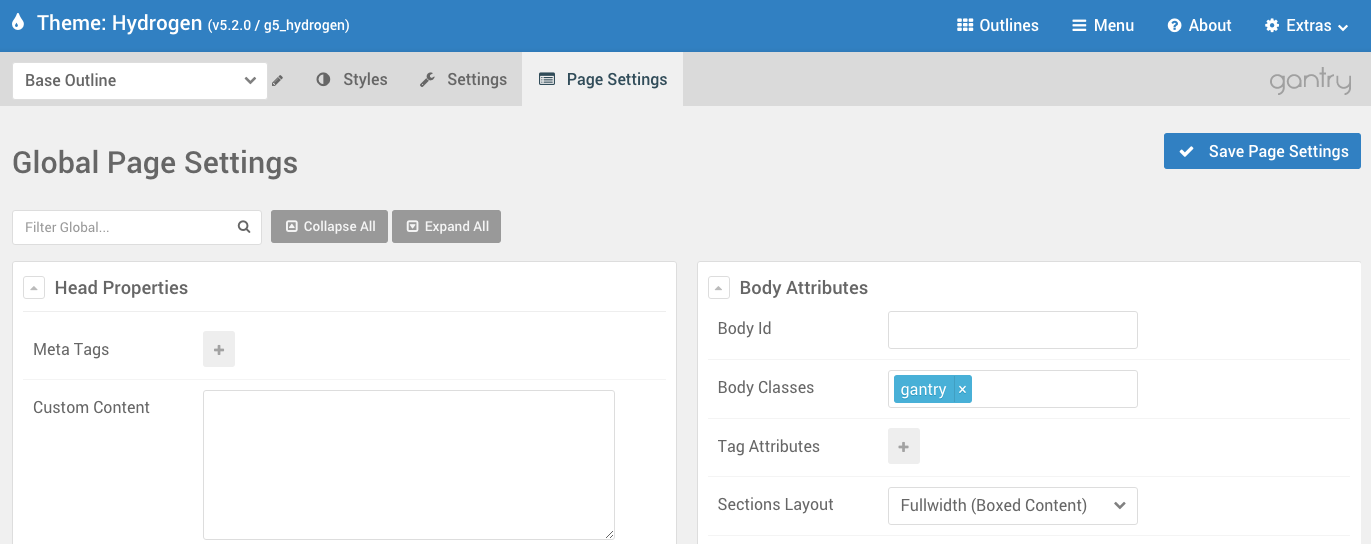
Task: Click the Body Classes label
Action: click(766, 388)
